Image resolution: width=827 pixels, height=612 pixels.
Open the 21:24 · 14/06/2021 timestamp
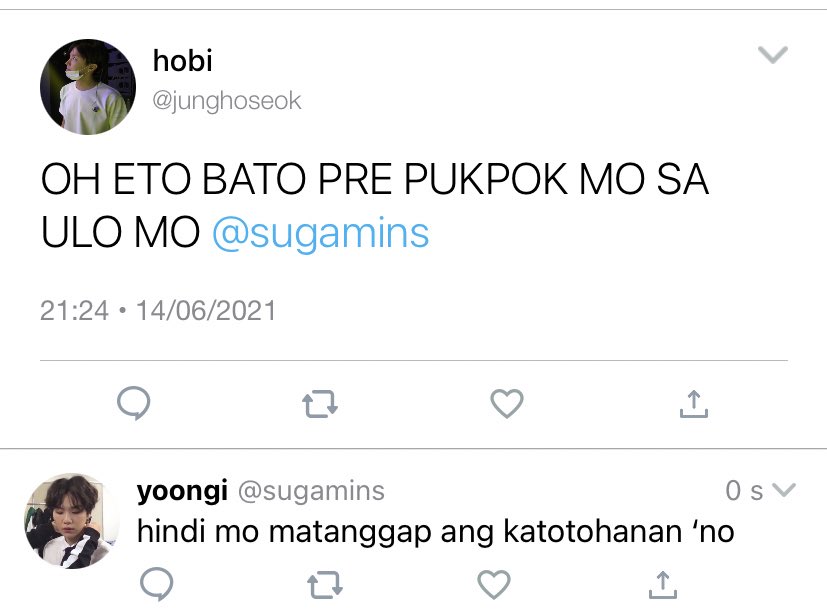pos(158,310)
